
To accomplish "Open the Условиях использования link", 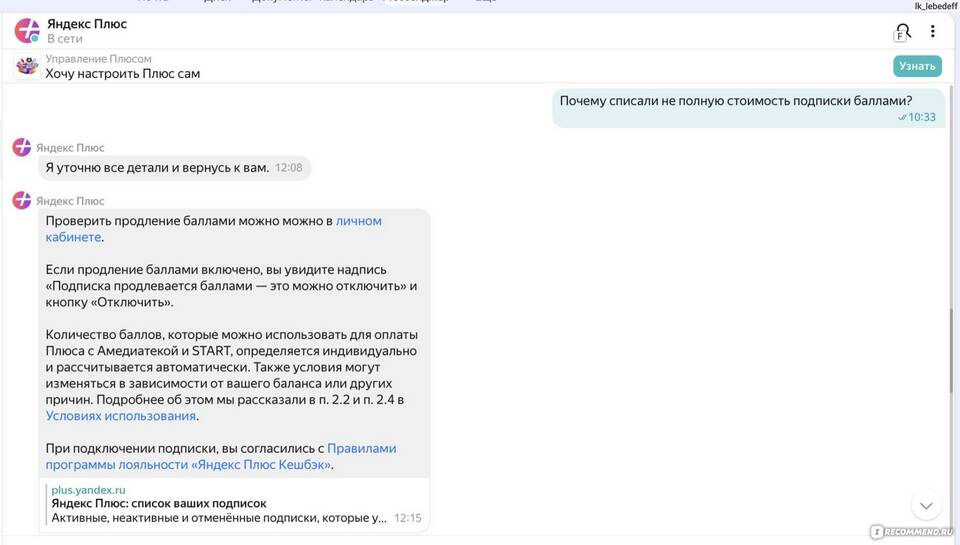I will tap(121, 416).
